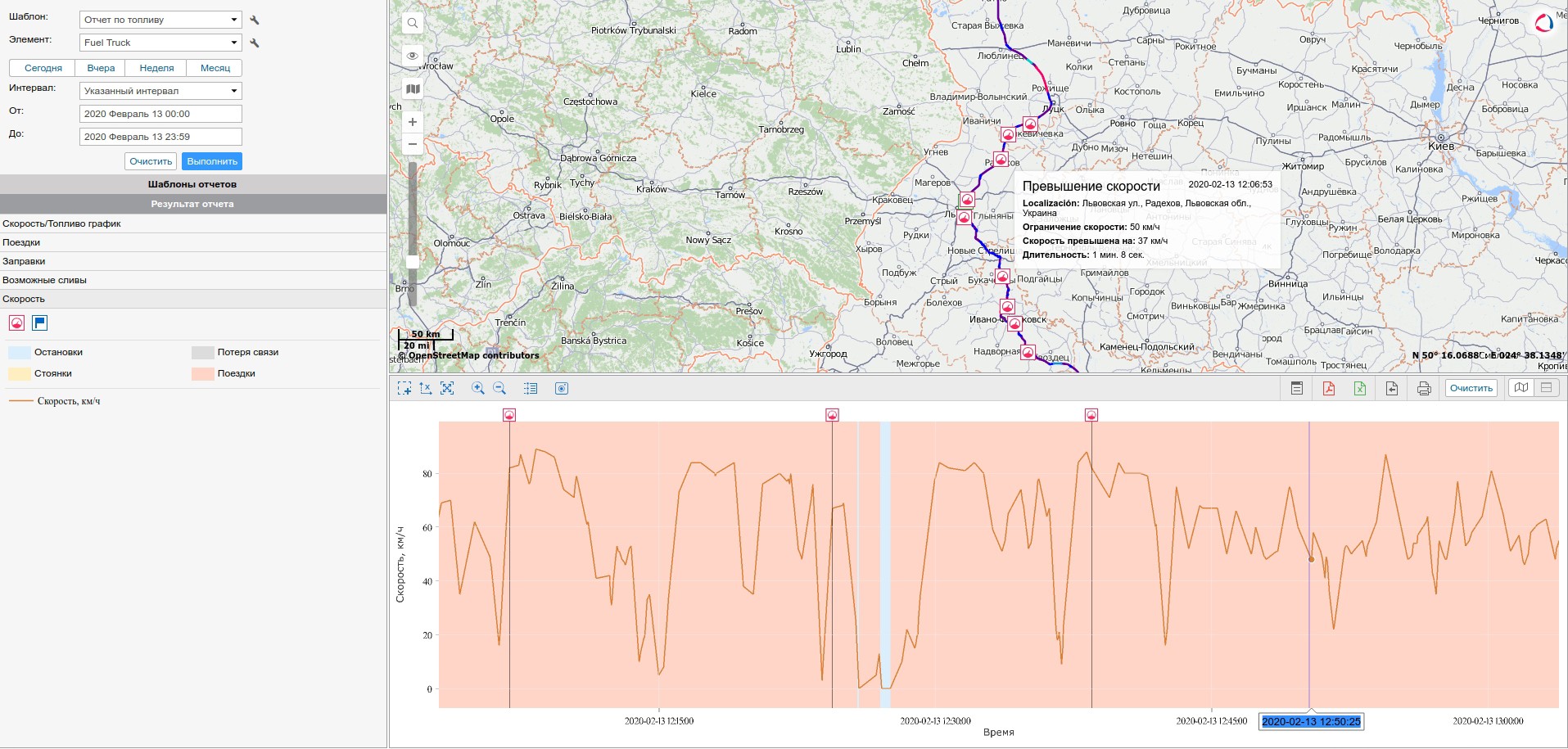Click first speeding marker above the chart

pos(509,416)
